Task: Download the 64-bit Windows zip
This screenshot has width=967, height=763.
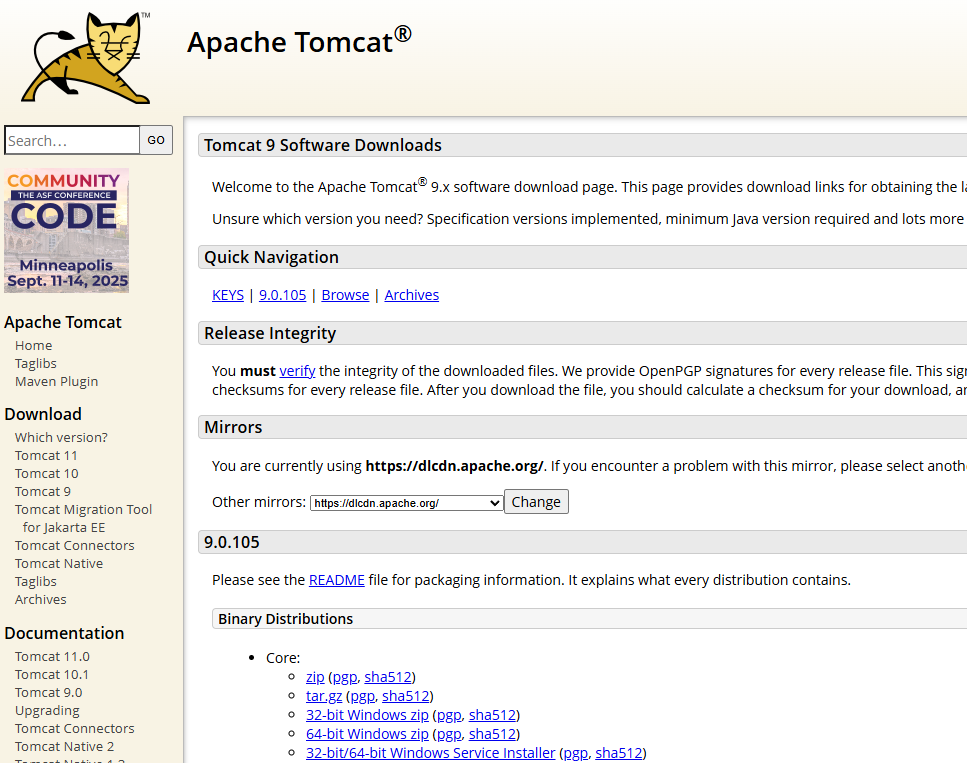Action: 367,734
